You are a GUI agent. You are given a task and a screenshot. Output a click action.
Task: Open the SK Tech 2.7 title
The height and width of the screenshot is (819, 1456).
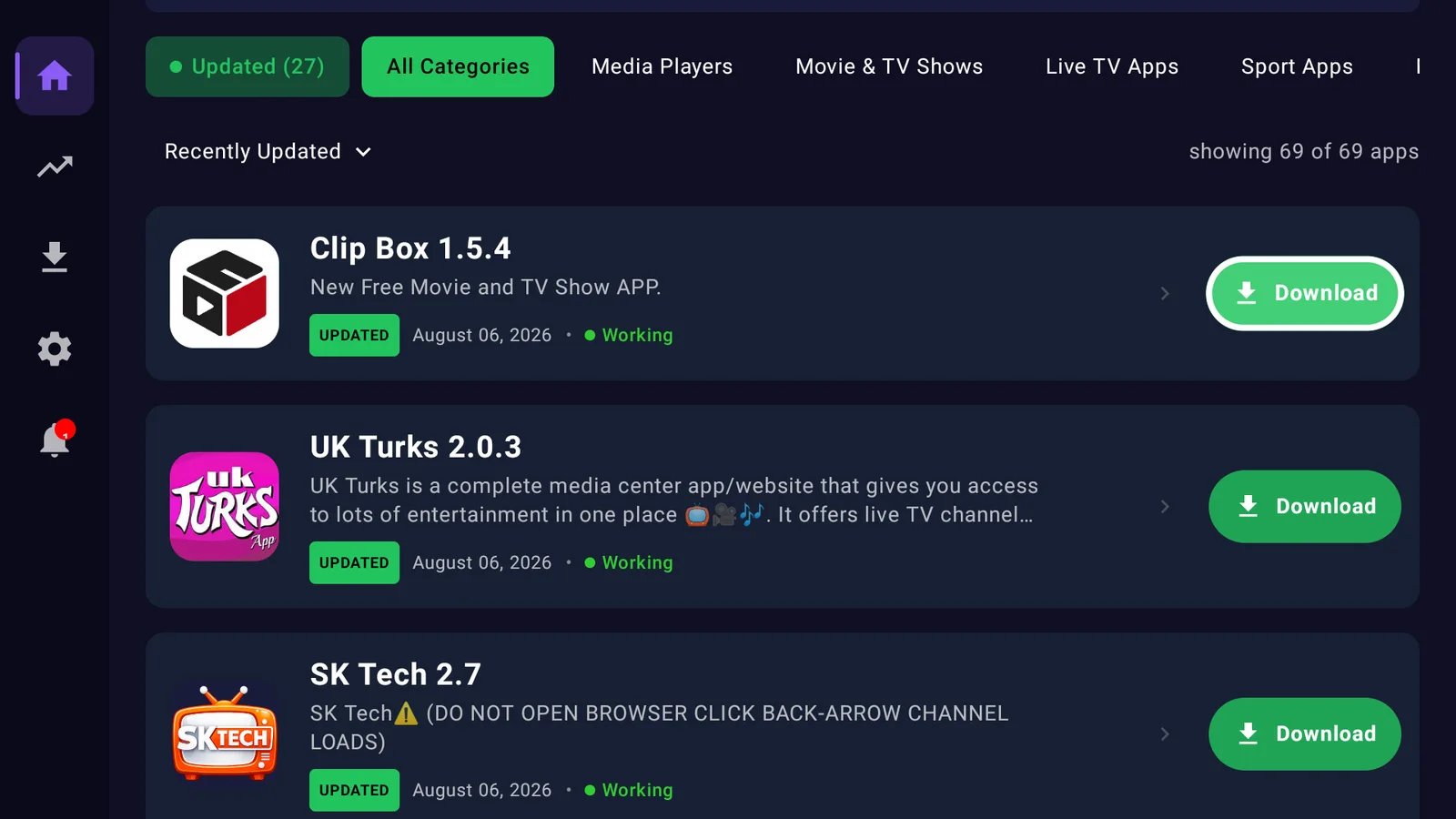396,674
